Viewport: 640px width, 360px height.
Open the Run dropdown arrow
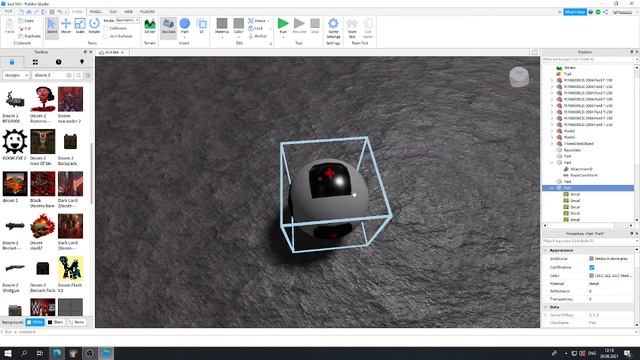click(x=283, y=37)
